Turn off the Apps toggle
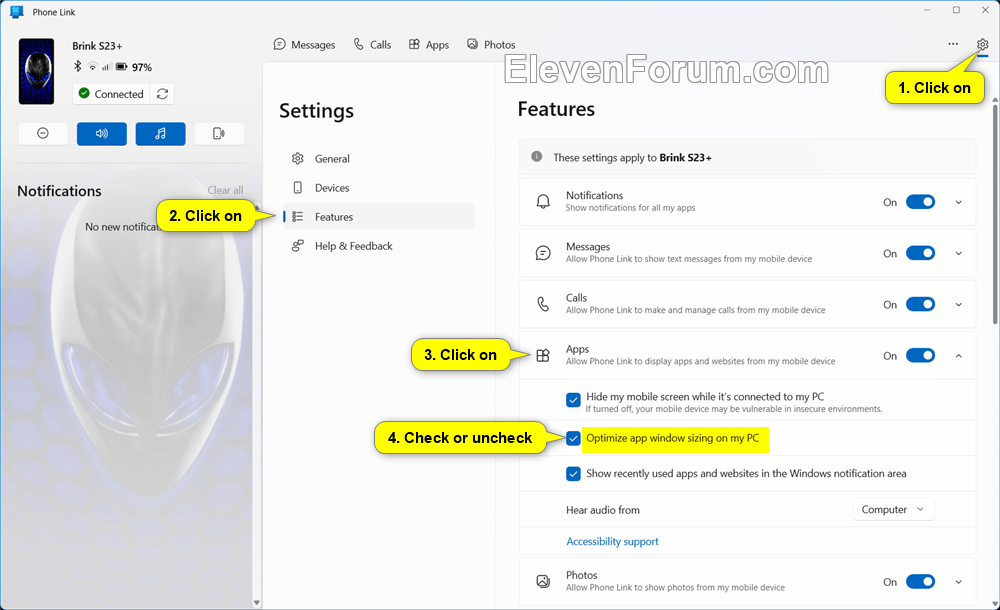Viewport: 1000px width, 610px height. pyautogui.click(x=920, y=355)
